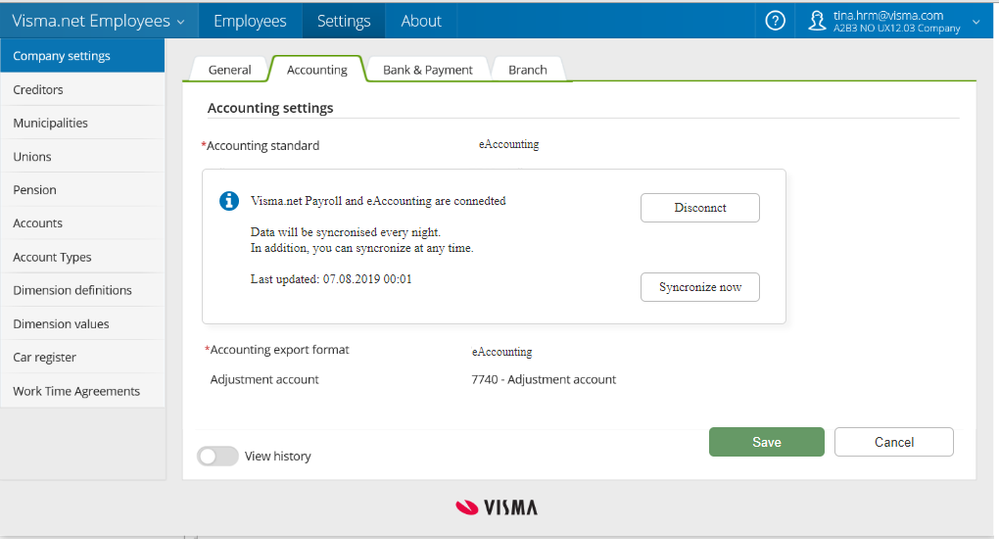Viewport: 999px width, 539px height.
Task: Go to Unions in sidebar
Action: pyautogui.click(x=82, y=156)
